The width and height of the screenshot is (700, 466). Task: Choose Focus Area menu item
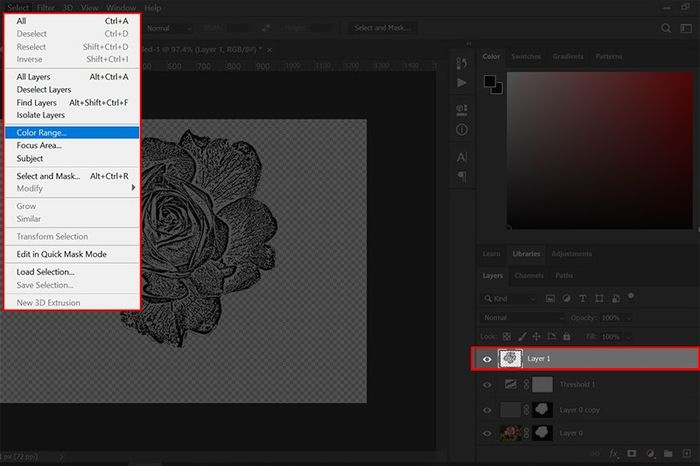[72, 146]
